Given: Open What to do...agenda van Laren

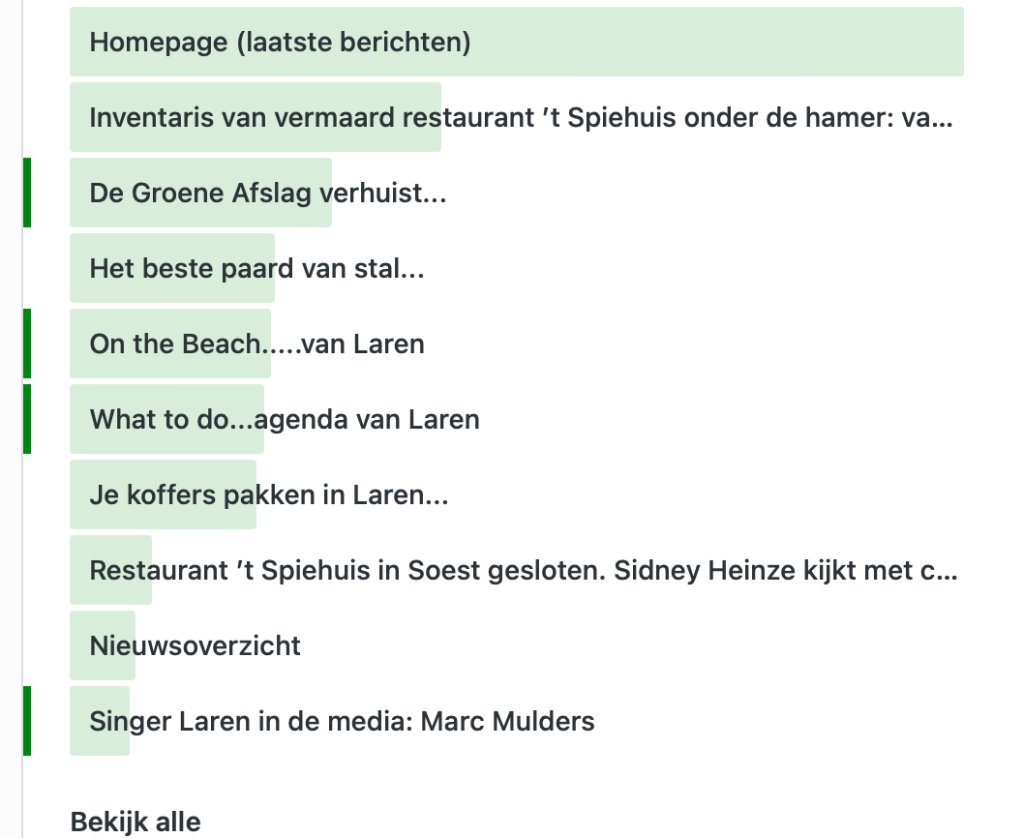Looking at the screenshot, I should [284, 420].
